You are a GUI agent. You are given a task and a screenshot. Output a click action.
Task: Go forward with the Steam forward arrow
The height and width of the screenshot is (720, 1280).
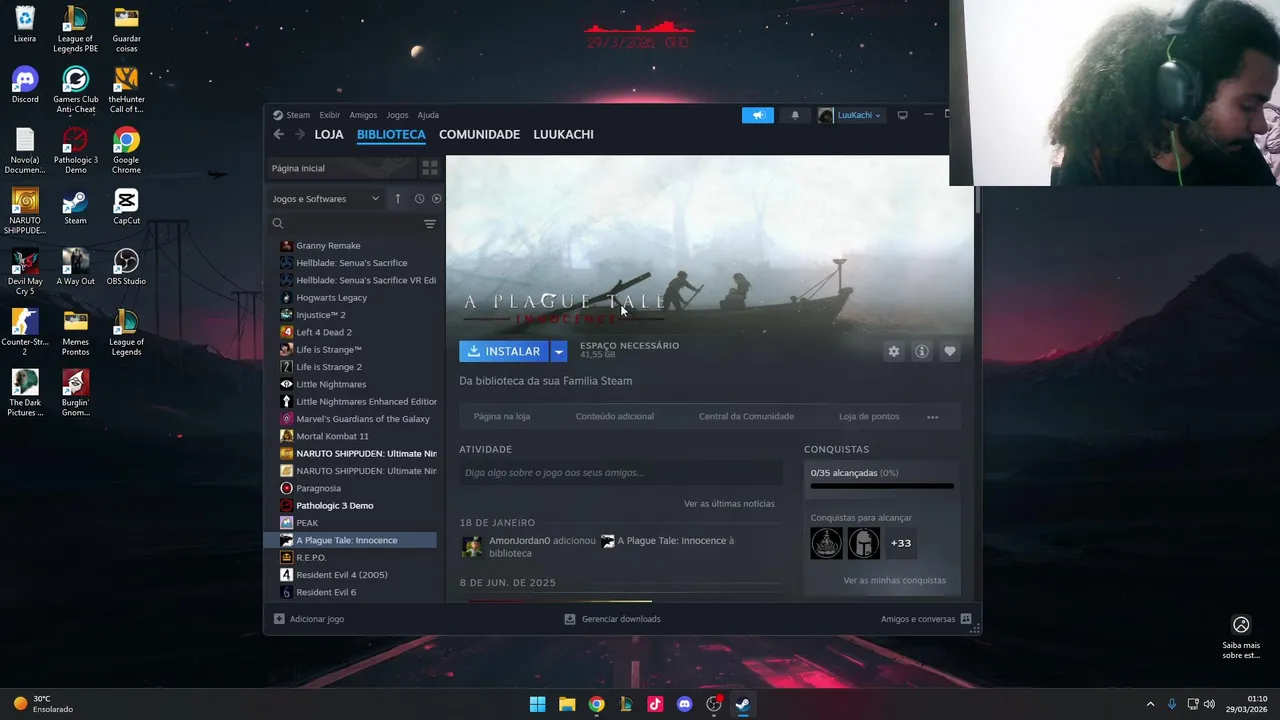299,134
